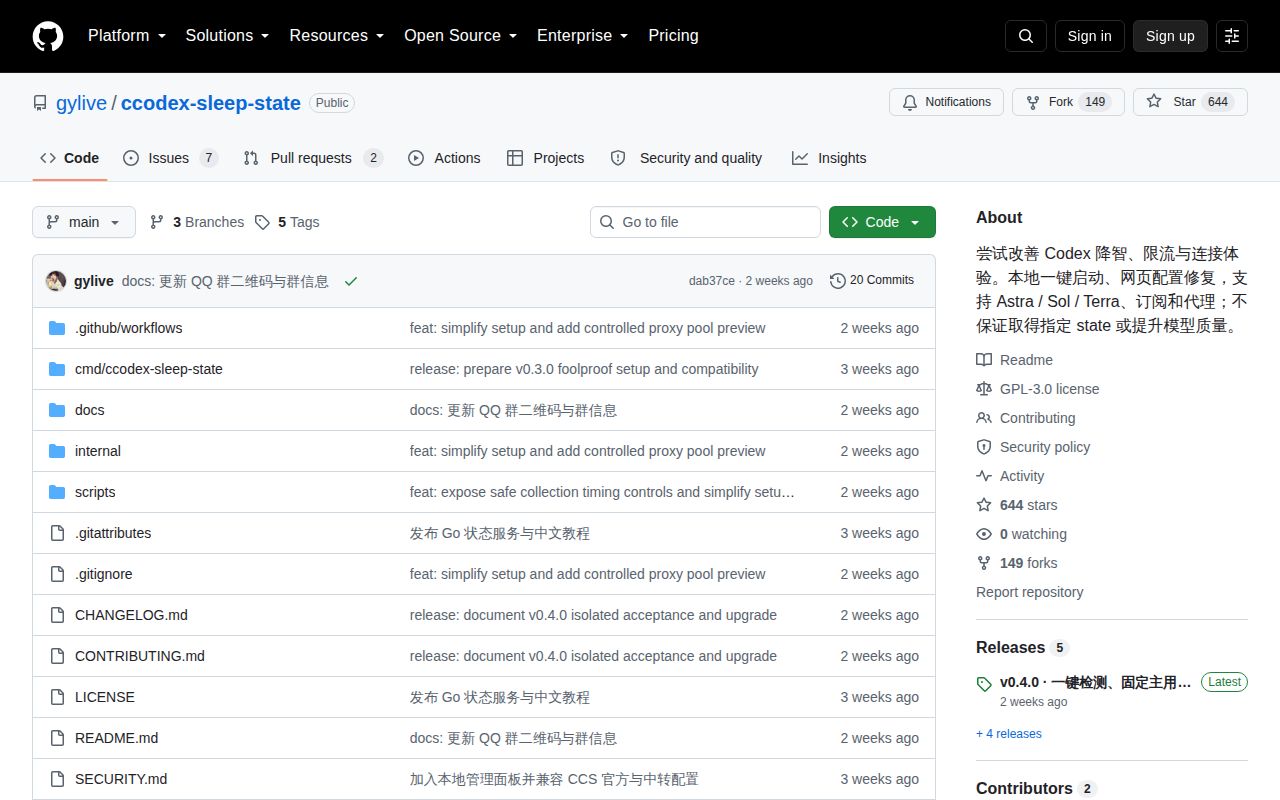Click the book icon next to Readme

[x=984, y=360]
